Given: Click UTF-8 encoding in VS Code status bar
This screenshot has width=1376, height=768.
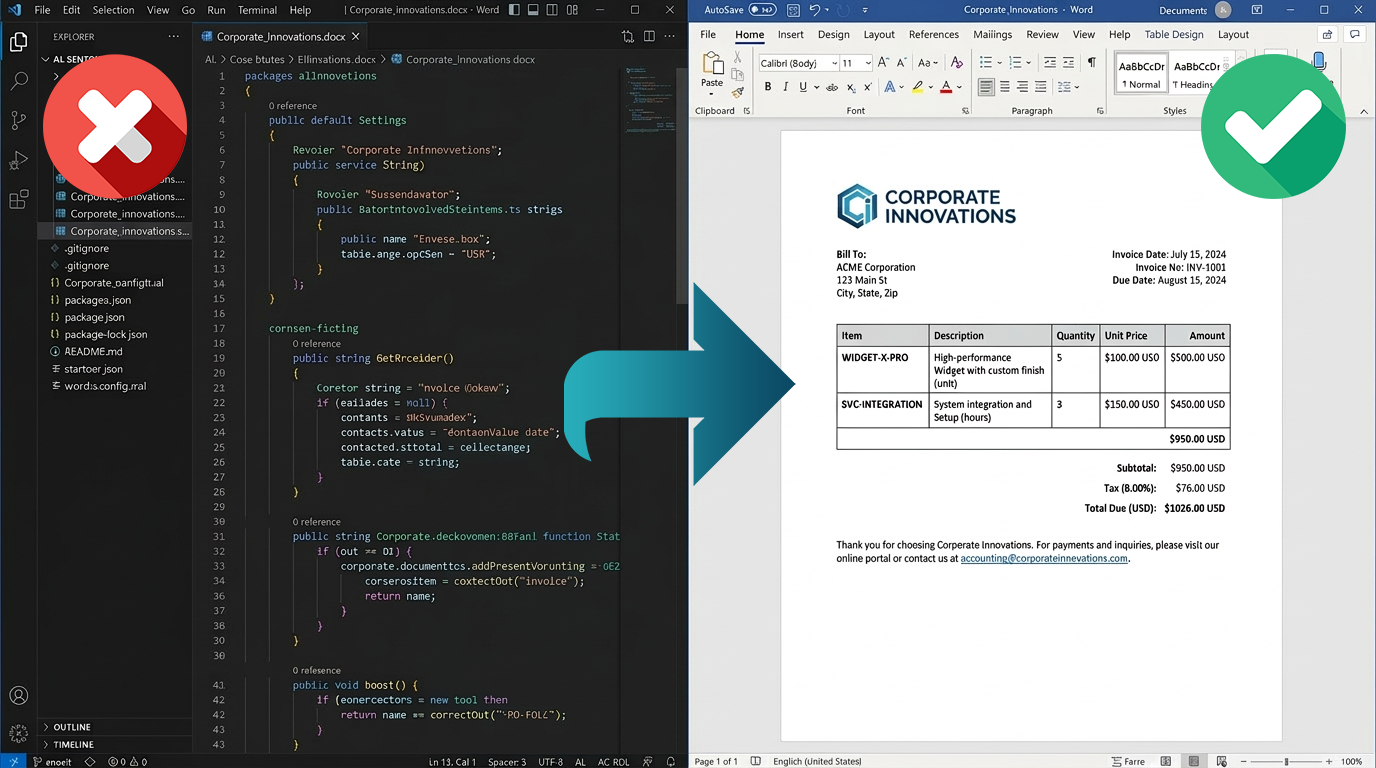Looking at the screenshot, I should coord(550,762).
